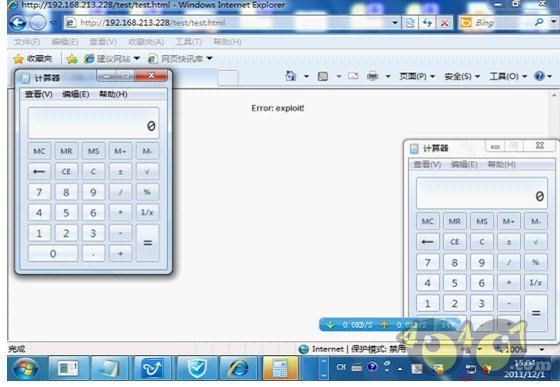This screenshot has width=560, height=387.
Task: Click the printer icon in command bar
Action: [x=372, y=76]
